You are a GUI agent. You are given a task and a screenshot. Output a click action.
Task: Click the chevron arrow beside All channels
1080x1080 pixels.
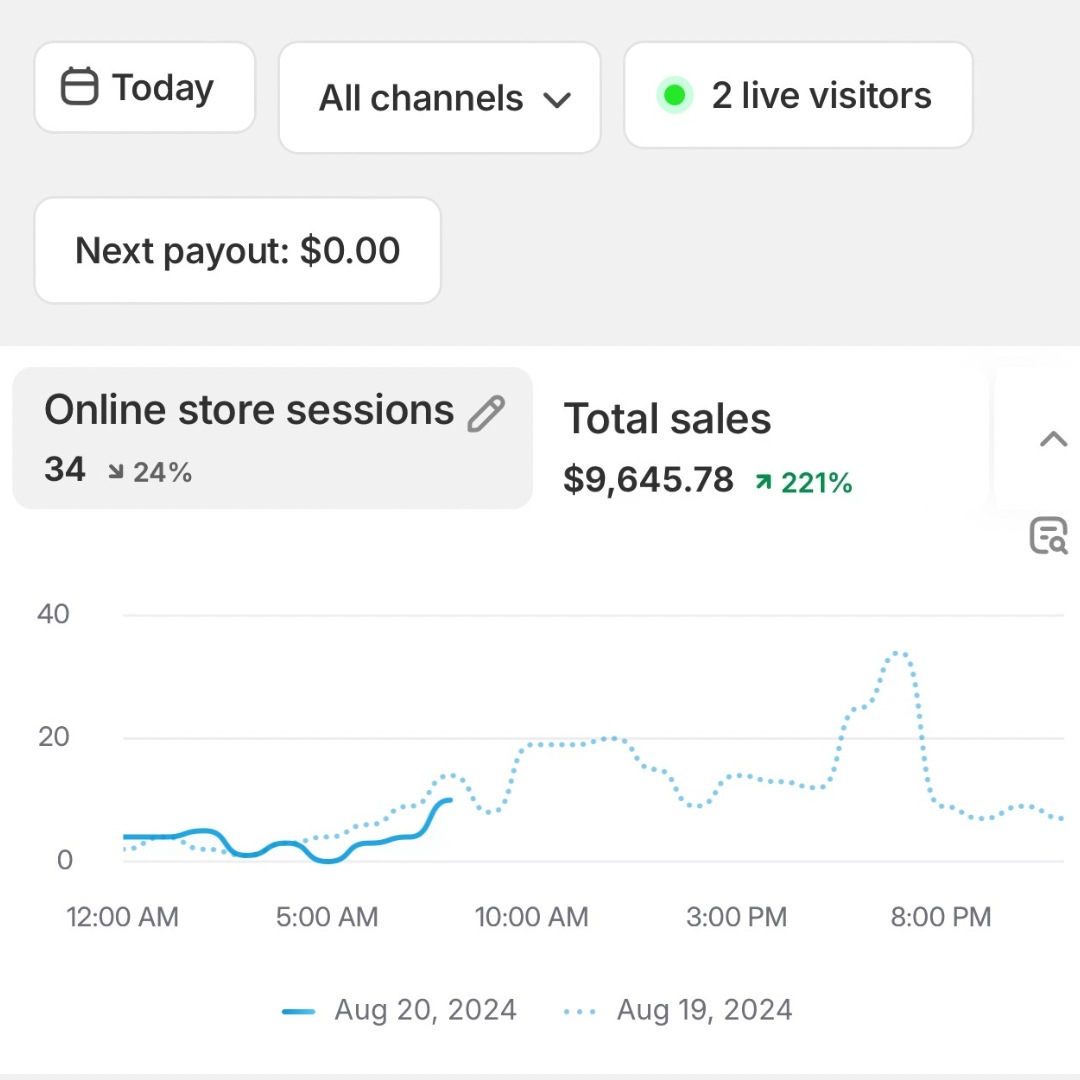[x=556, y=99]
